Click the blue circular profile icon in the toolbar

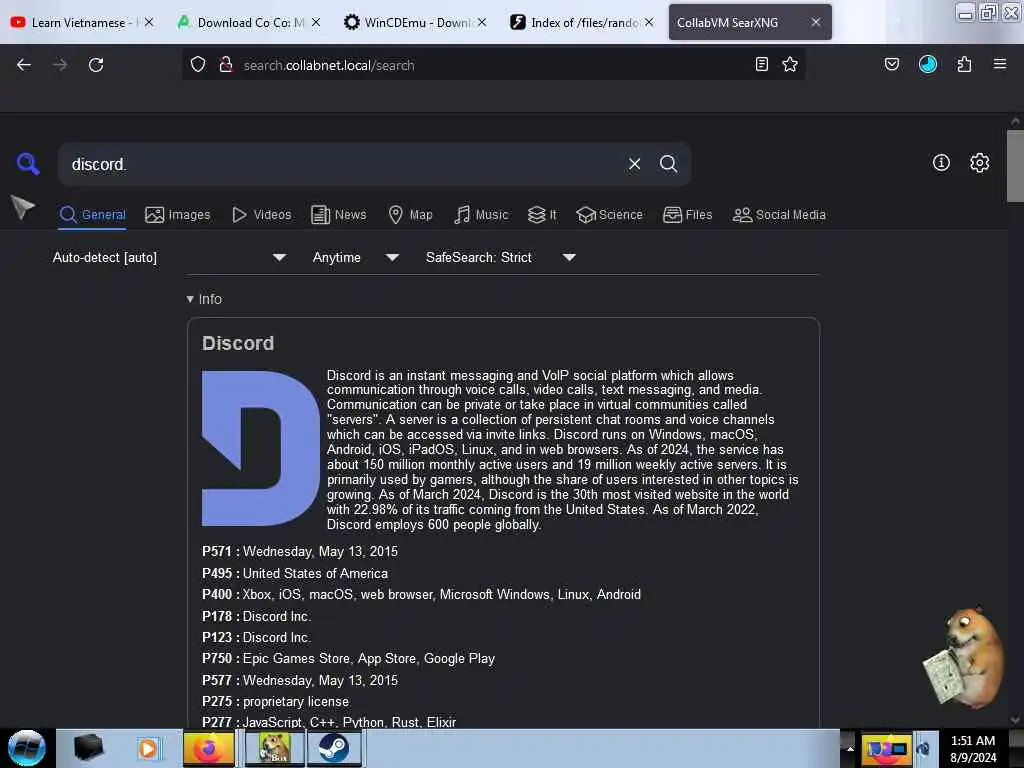click(x=928, y=64)
